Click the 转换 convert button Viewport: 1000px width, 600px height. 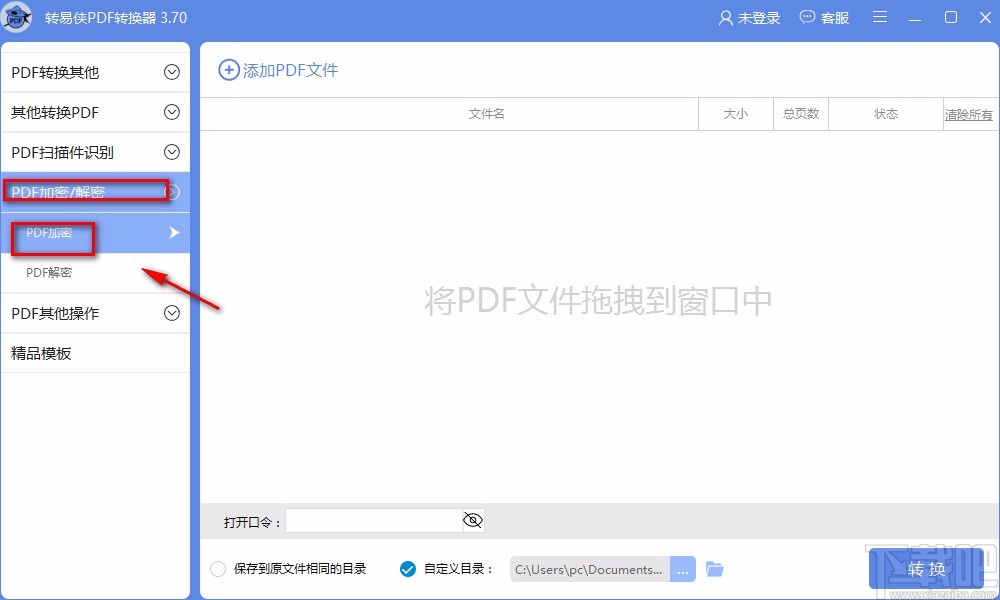coord(925,568)
